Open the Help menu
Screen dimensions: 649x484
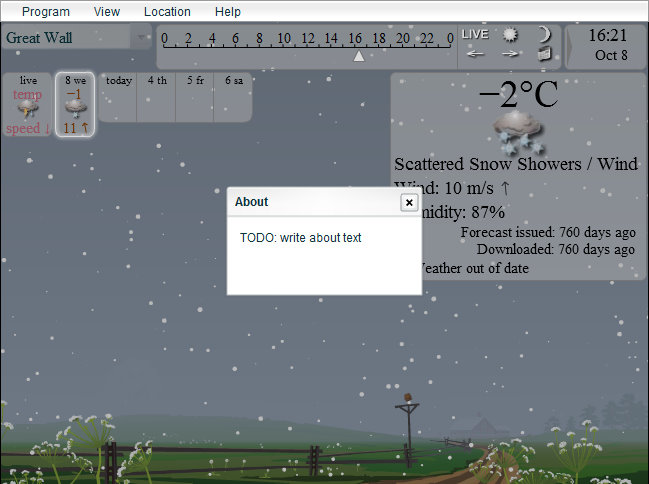[228, 12]
